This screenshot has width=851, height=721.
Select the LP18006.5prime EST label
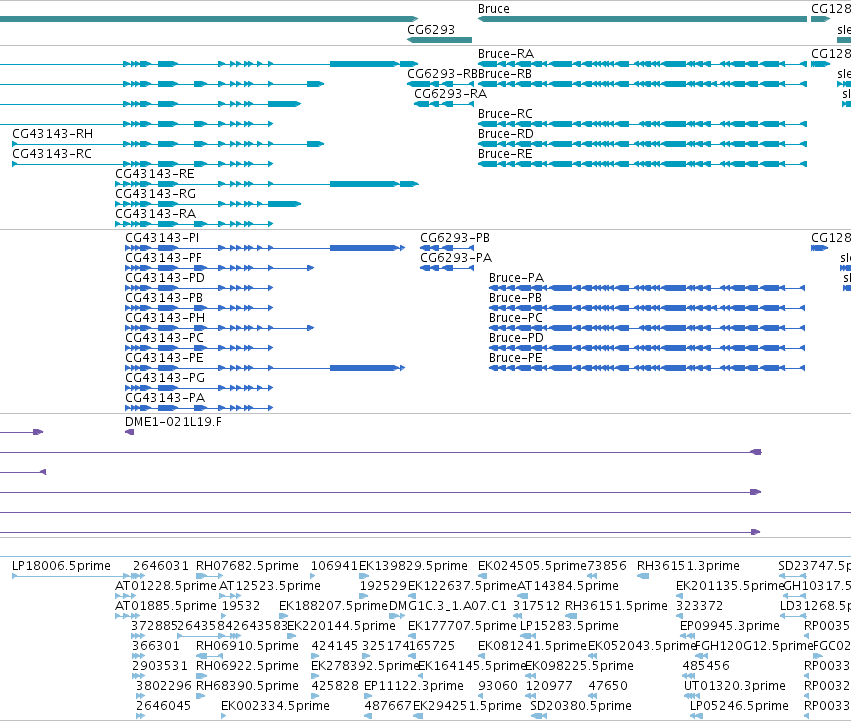(61, 566)
